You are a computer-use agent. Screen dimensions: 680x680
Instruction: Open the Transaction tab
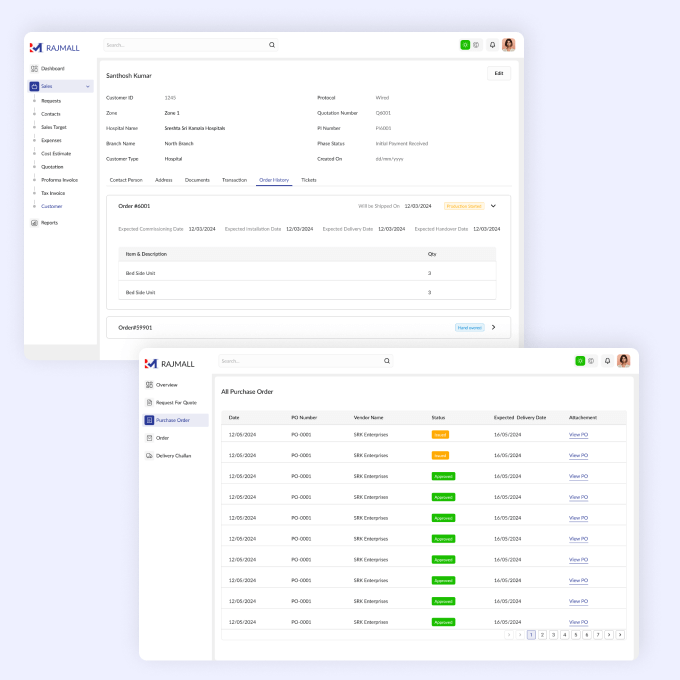(234, 180)
